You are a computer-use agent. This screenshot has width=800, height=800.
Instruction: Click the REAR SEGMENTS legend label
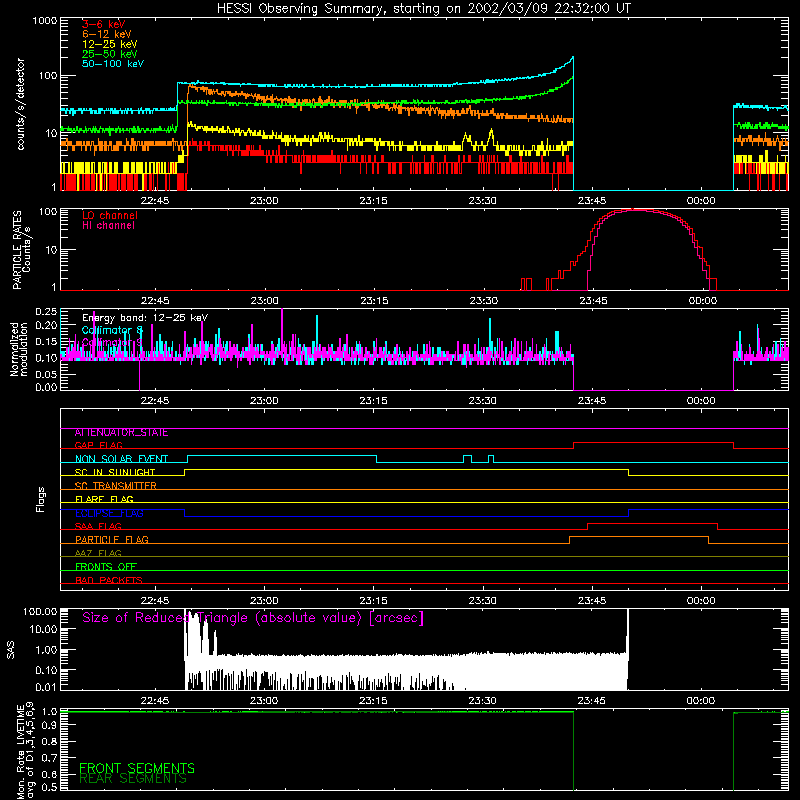coord(133,779)
